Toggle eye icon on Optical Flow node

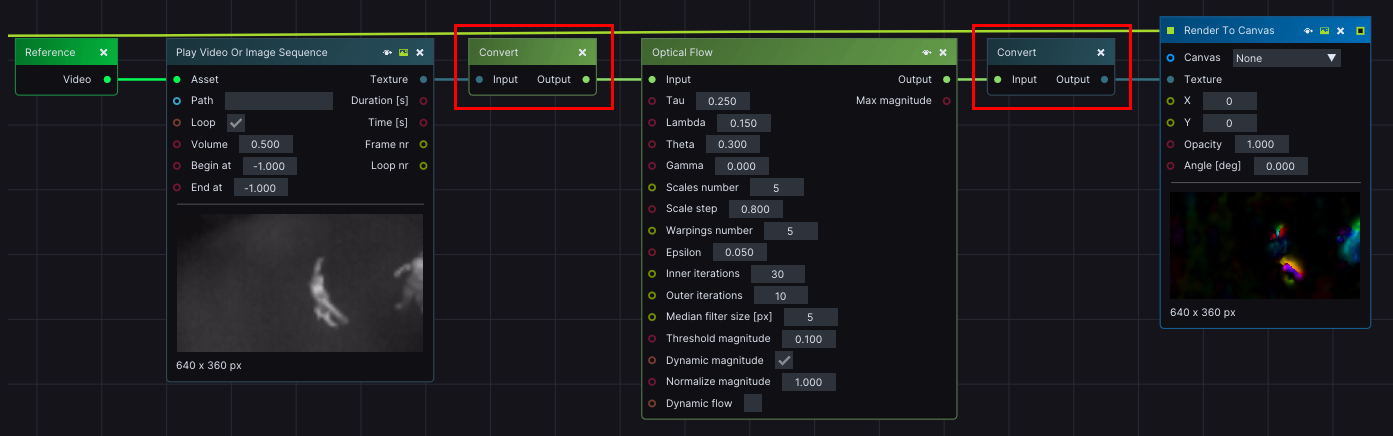[x=927, y=52]
